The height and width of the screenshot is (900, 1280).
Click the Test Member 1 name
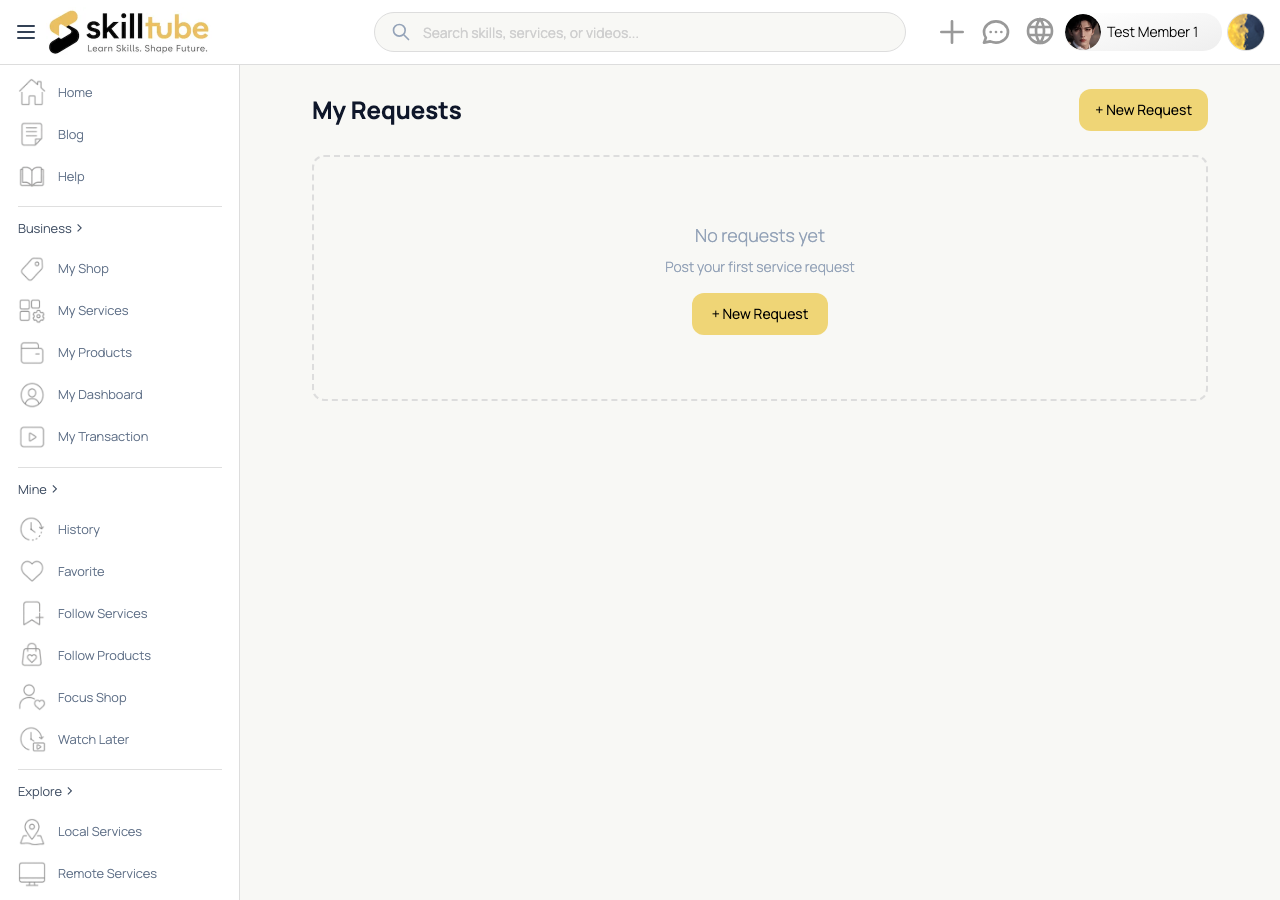(1152, 32)
